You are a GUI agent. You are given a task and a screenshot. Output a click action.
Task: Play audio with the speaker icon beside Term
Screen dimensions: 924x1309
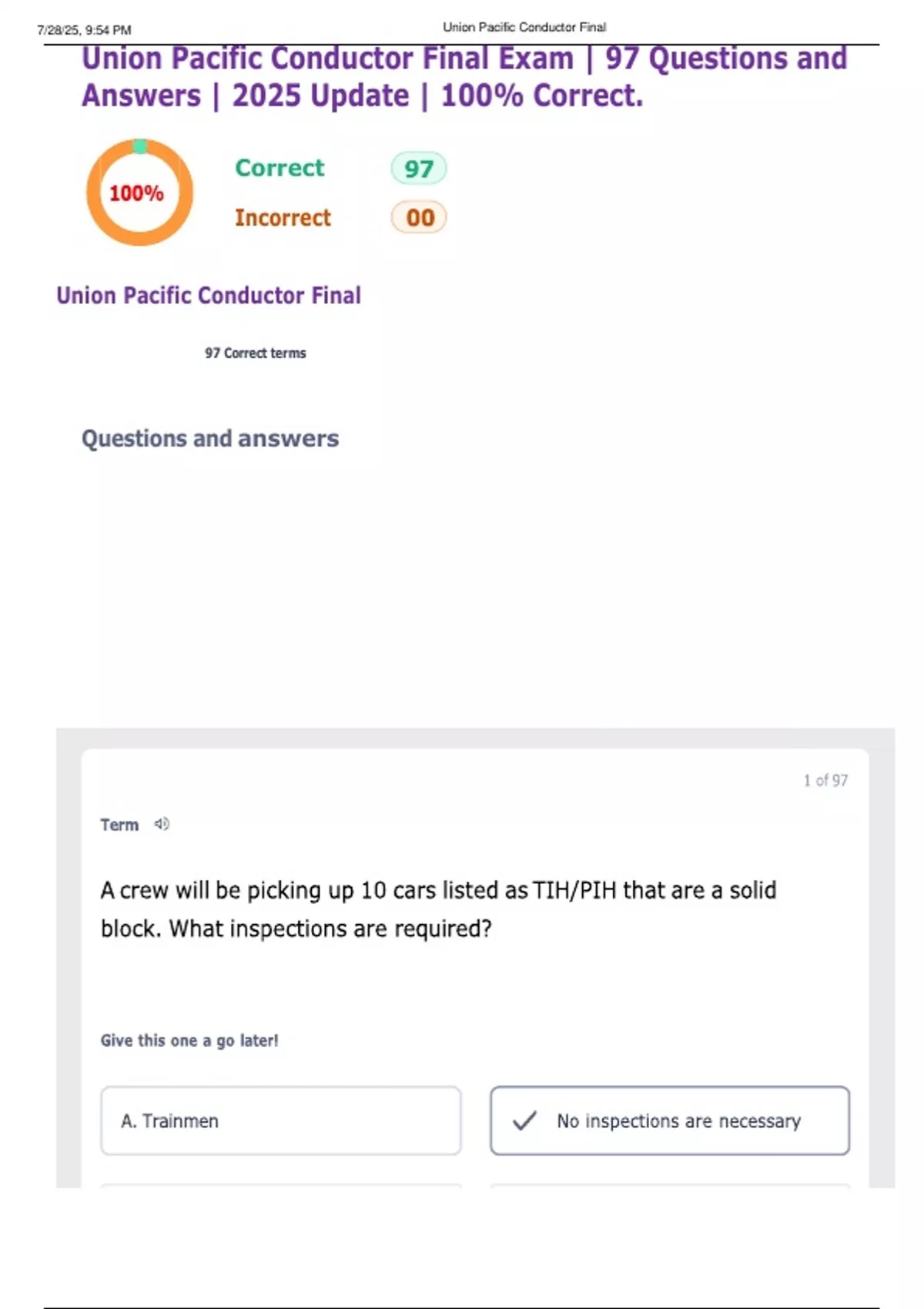[x=162, y=824]
